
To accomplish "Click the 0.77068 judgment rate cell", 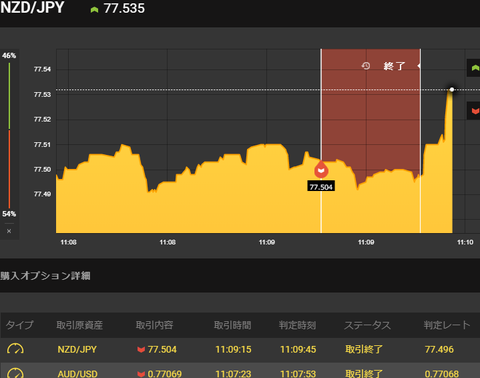I will pos(442,374).
